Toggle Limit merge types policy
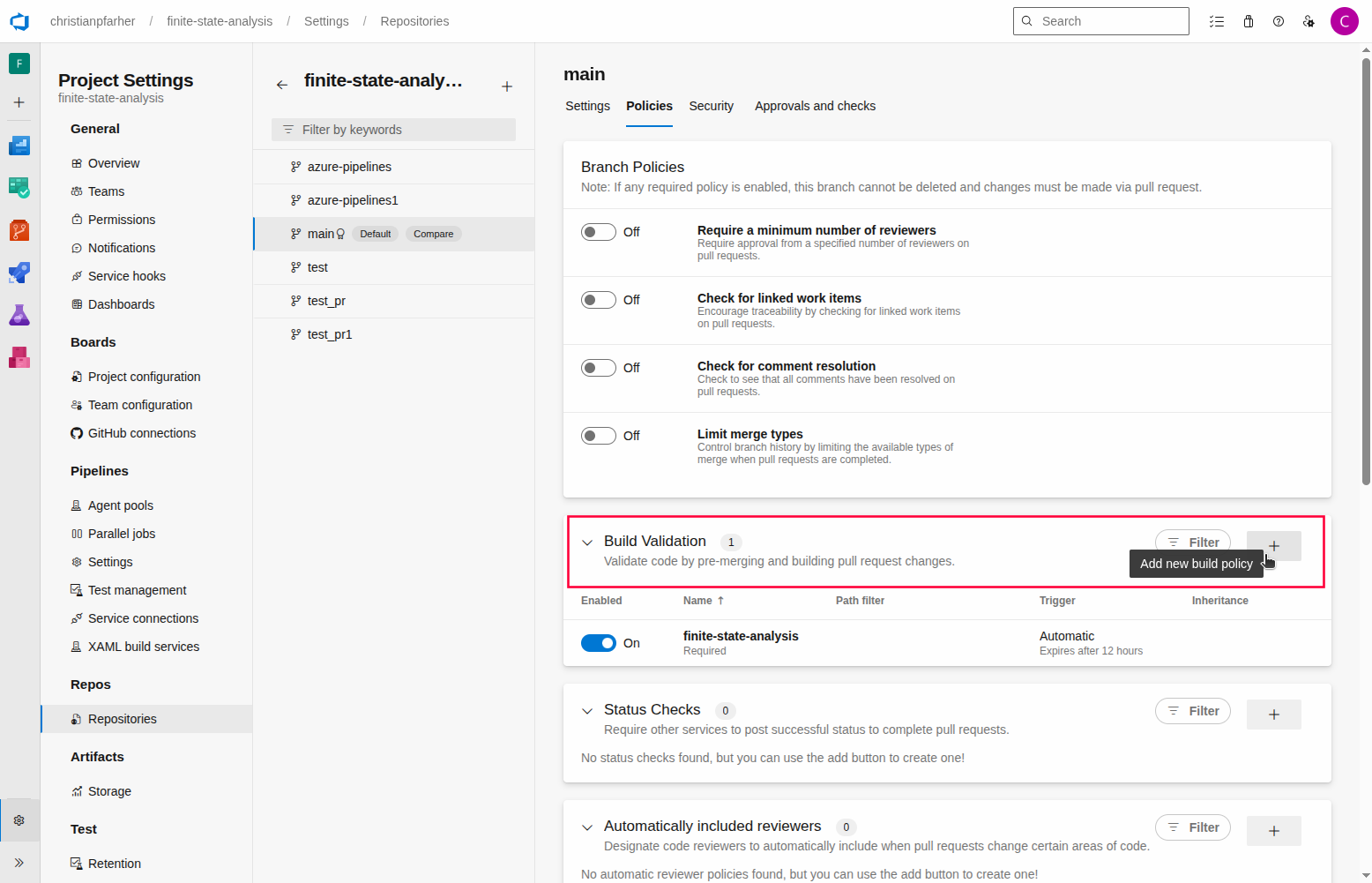Screen dimensions: 1372x883 point(599,436)
